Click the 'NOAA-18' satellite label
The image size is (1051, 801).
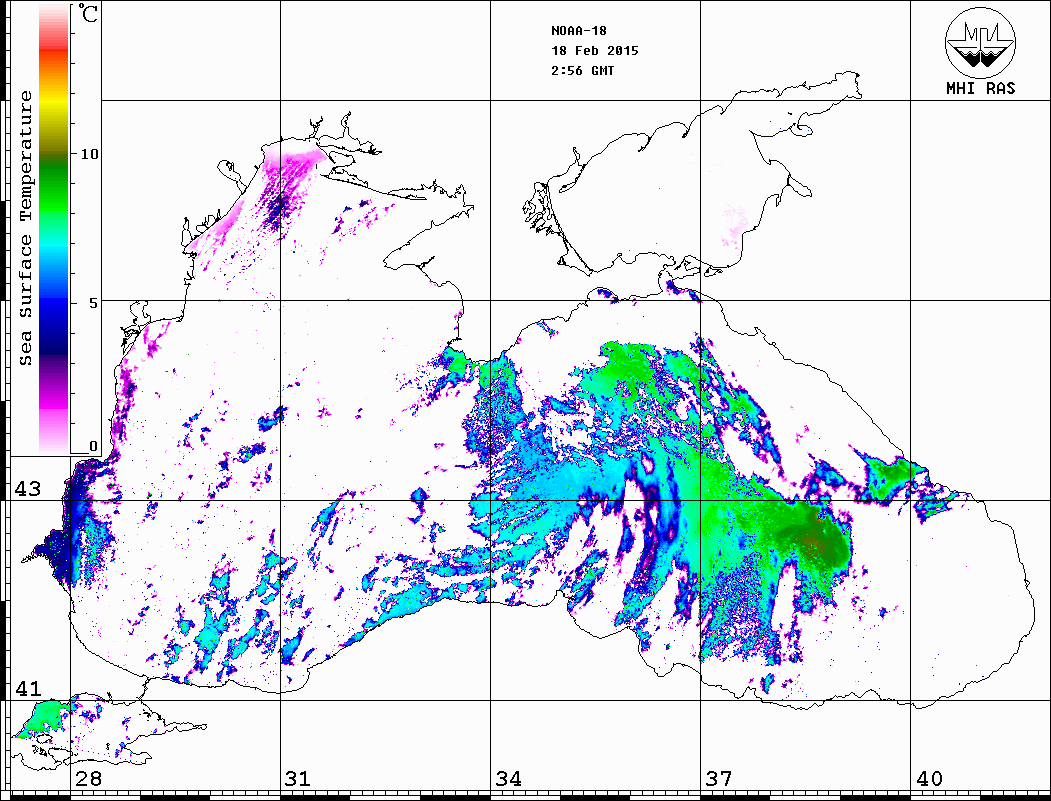pos(579,31)
